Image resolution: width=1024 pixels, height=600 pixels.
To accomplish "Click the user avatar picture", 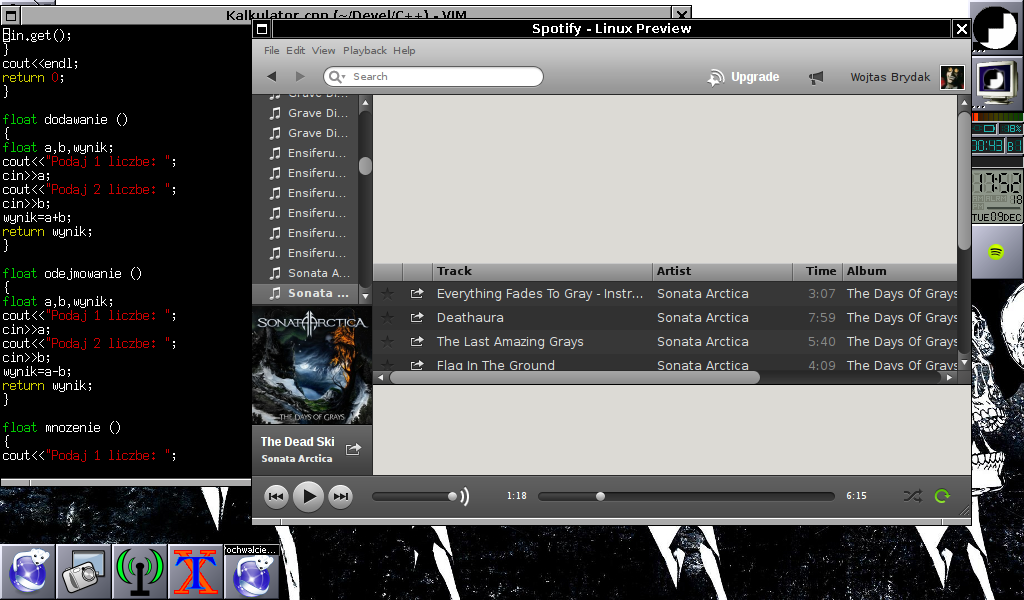I will tap(952, 77).
